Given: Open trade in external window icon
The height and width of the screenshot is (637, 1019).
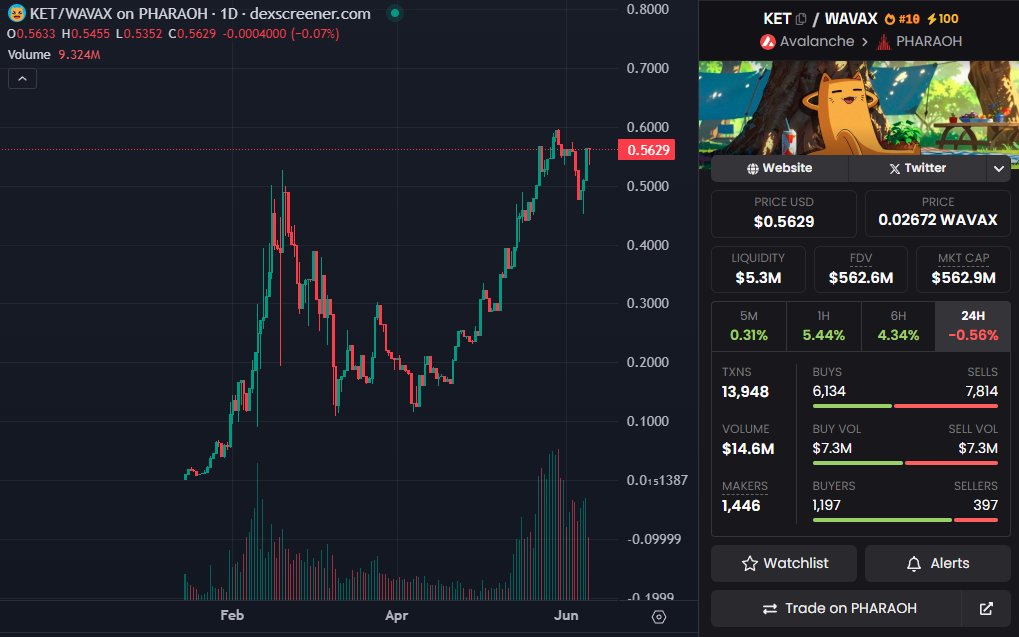Looking at the screenshot, I should tap(986, 608).
